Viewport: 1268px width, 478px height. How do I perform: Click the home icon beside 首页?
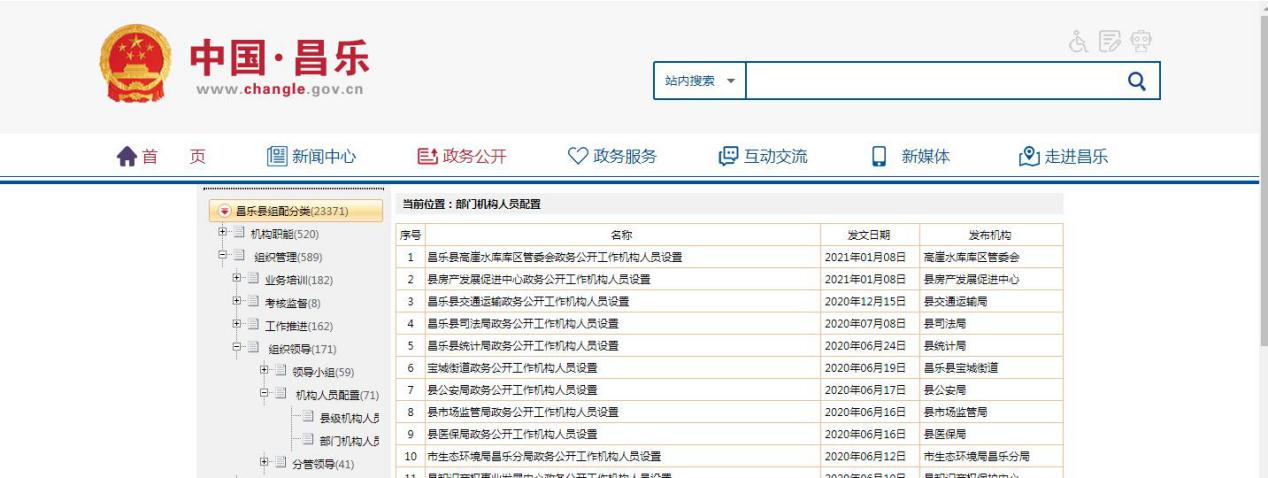(127, 157)
